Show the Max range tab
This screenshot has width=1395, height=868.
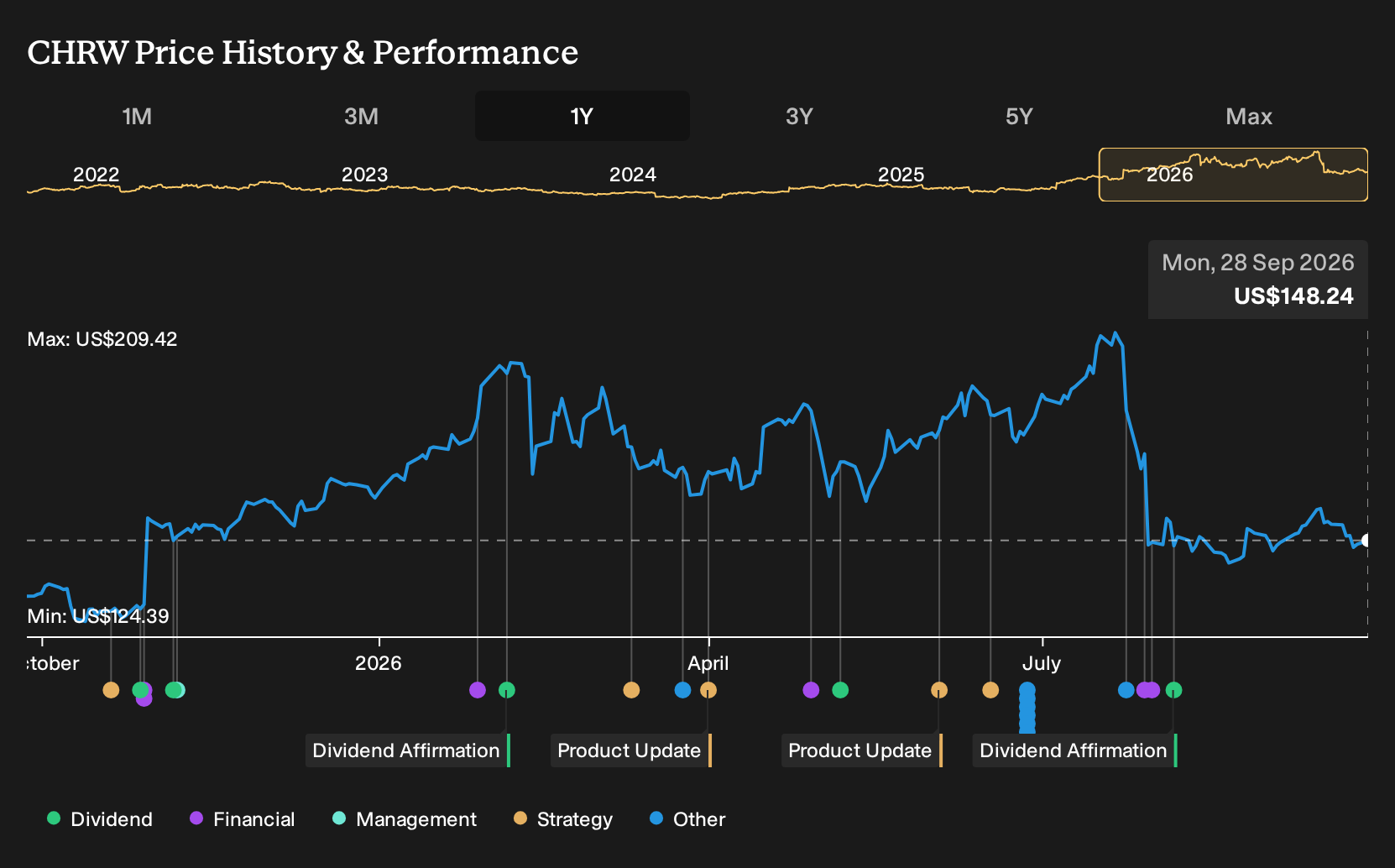coord(1249,116)
